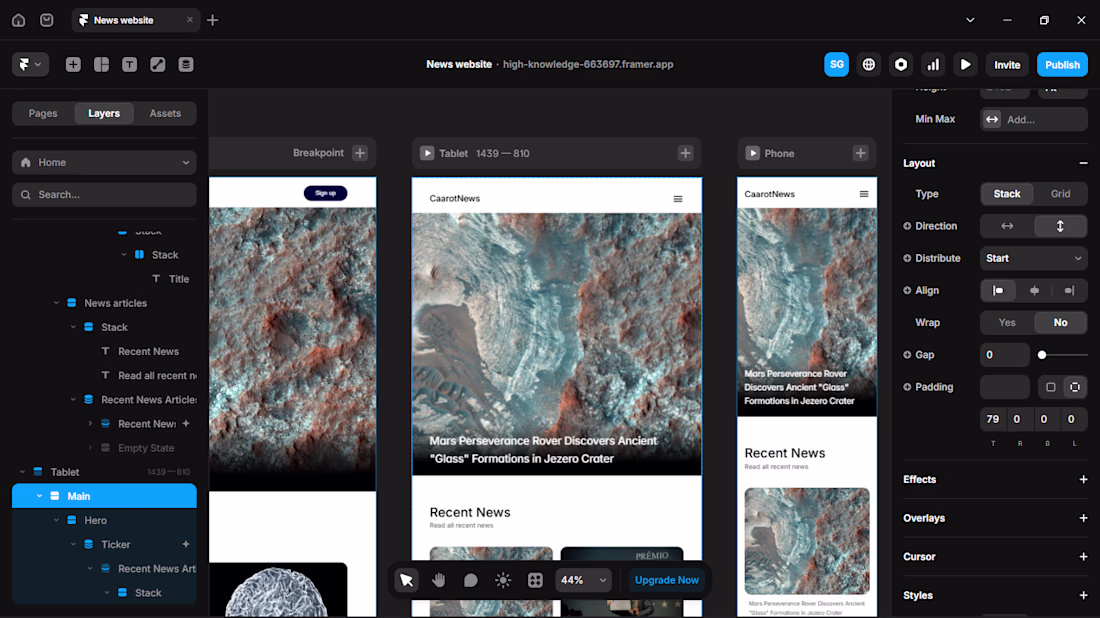Open the zoom 44% dropdown

[583, 580]
